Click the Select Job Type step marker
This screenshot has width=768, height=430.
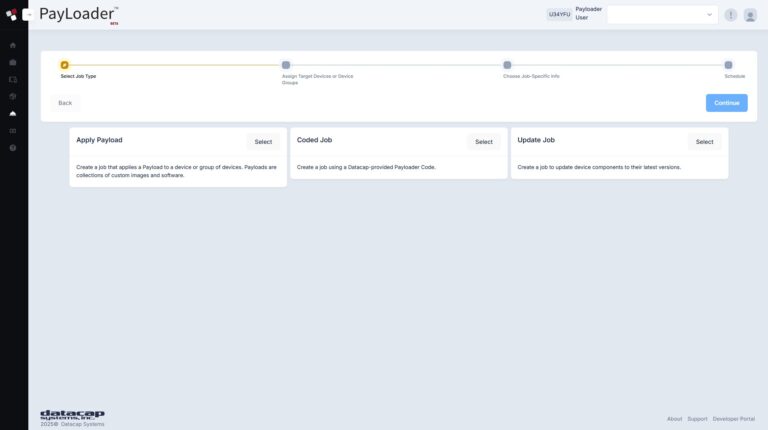(x=65, y=65)
